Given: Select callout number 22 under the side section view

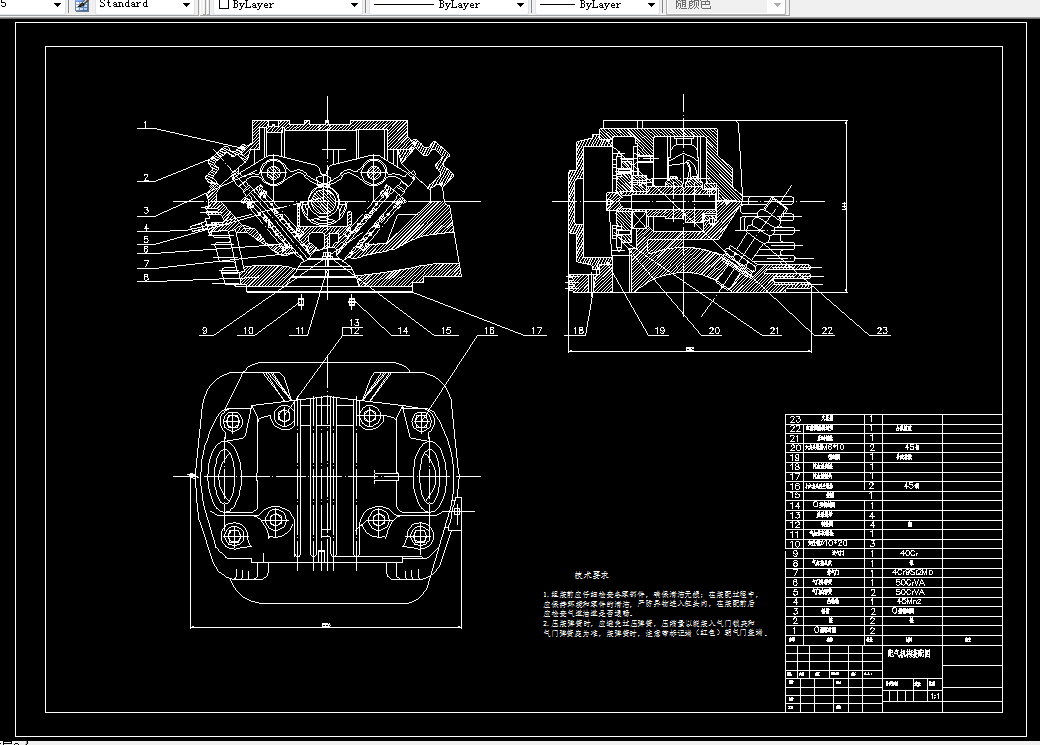Looking at the screenshot, I should coord(826,330).
